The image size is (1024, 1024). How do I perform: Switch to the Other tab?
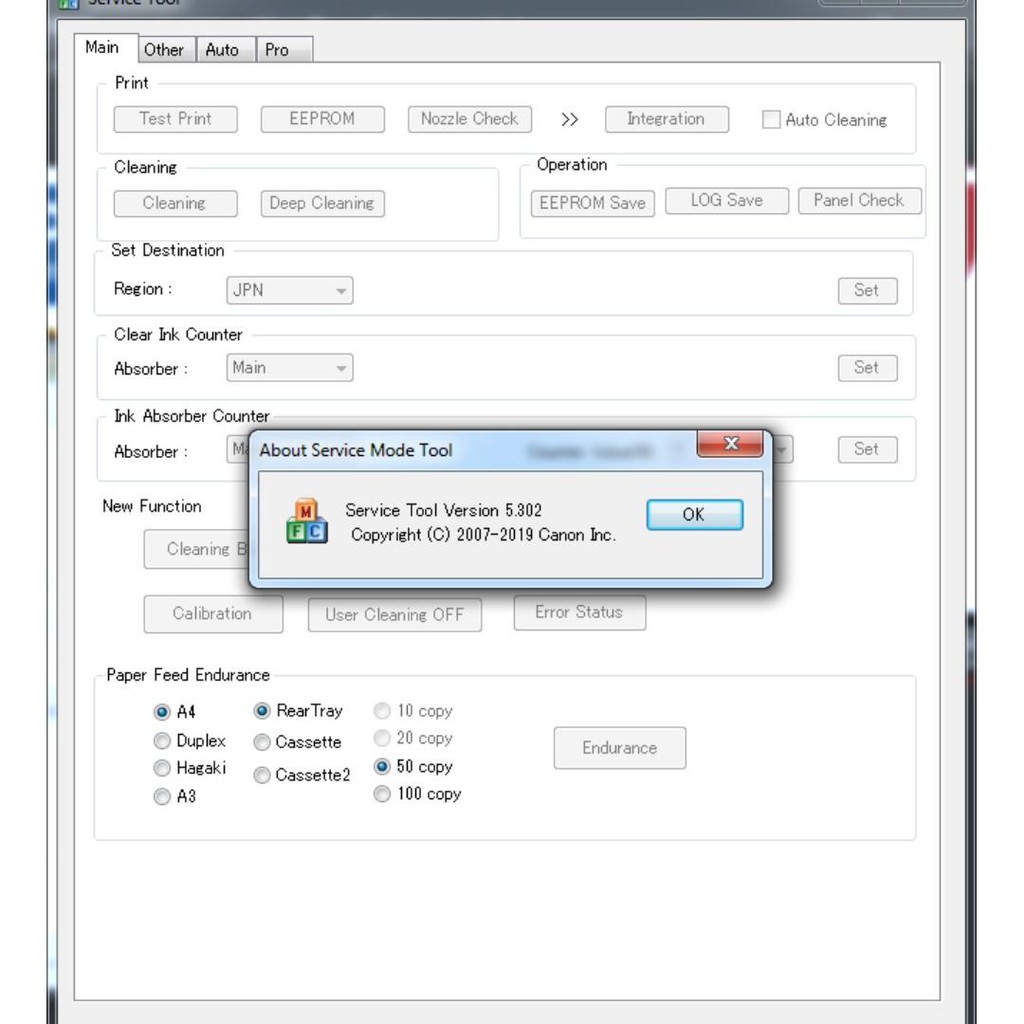point(163,49)
